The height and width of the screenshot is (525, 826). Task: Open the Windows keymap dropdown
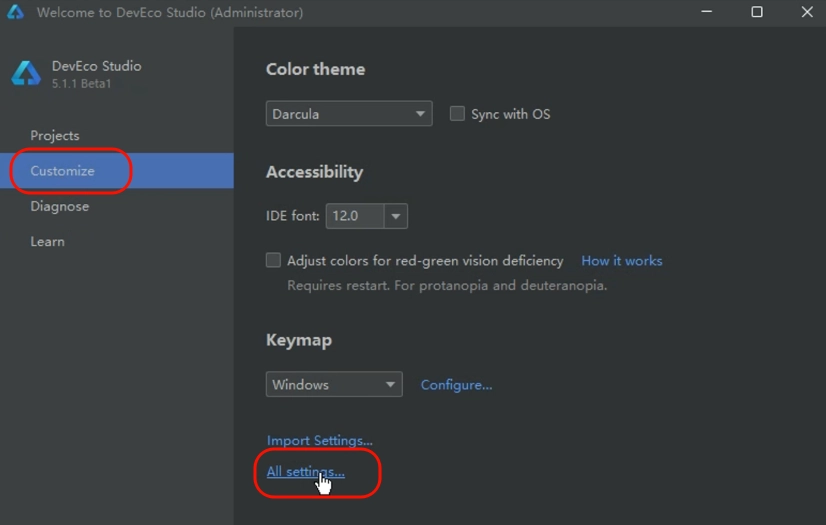pyautogui.click(x=334, y=384)
